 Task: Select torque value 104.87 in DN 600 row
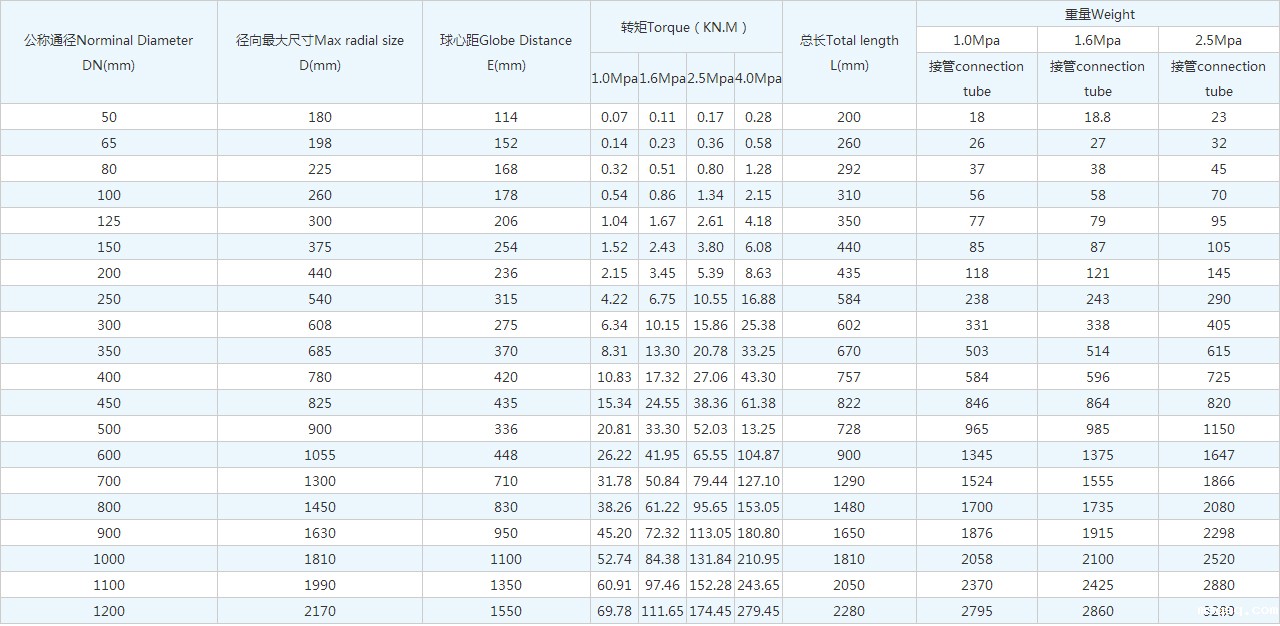pos(758,455)
